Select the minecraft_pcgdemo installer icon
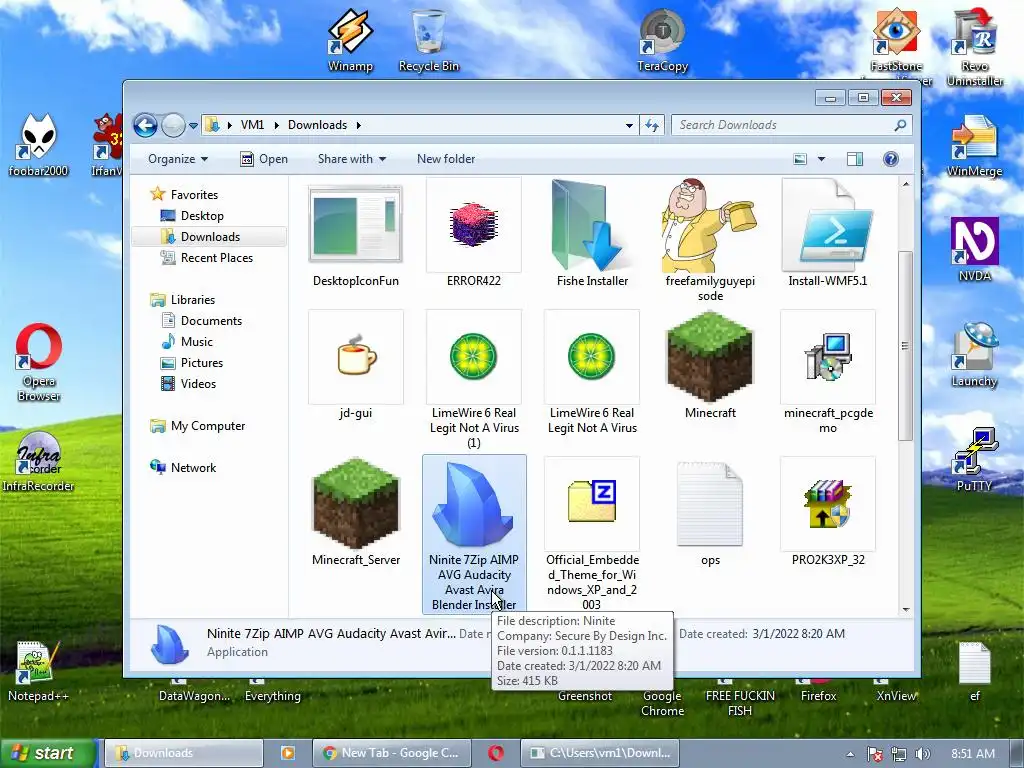This screenshot has width=1024, height=768. [x=828, y=357]
